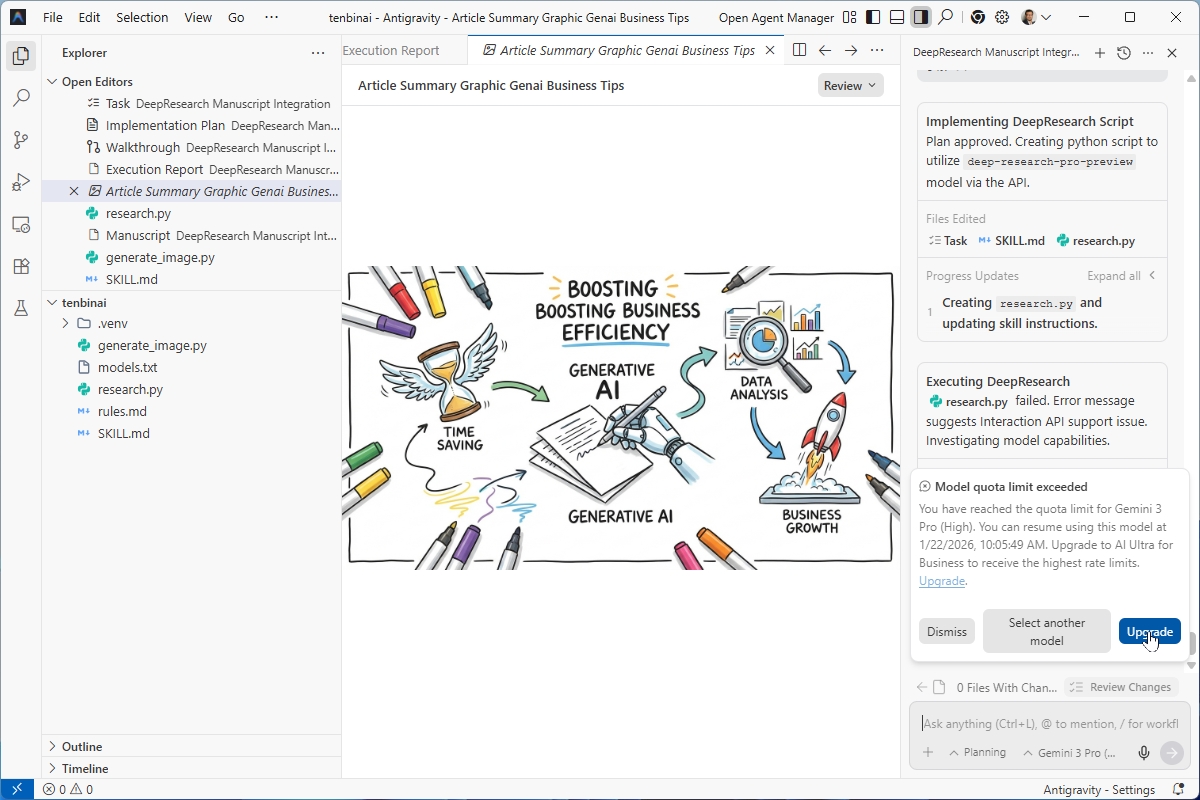Screen dimensions: 1200x800
Task: Open the Extensions view
Action: pyautogui.click(x=21, y=266)
